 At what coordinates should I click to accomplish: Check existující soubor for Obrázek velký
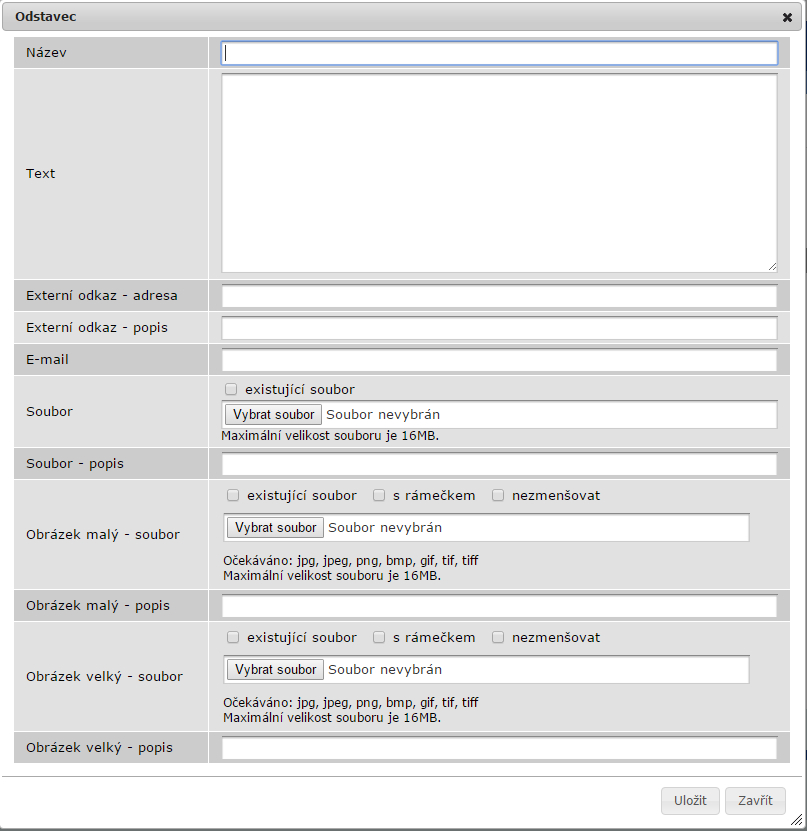coord(233,637)
